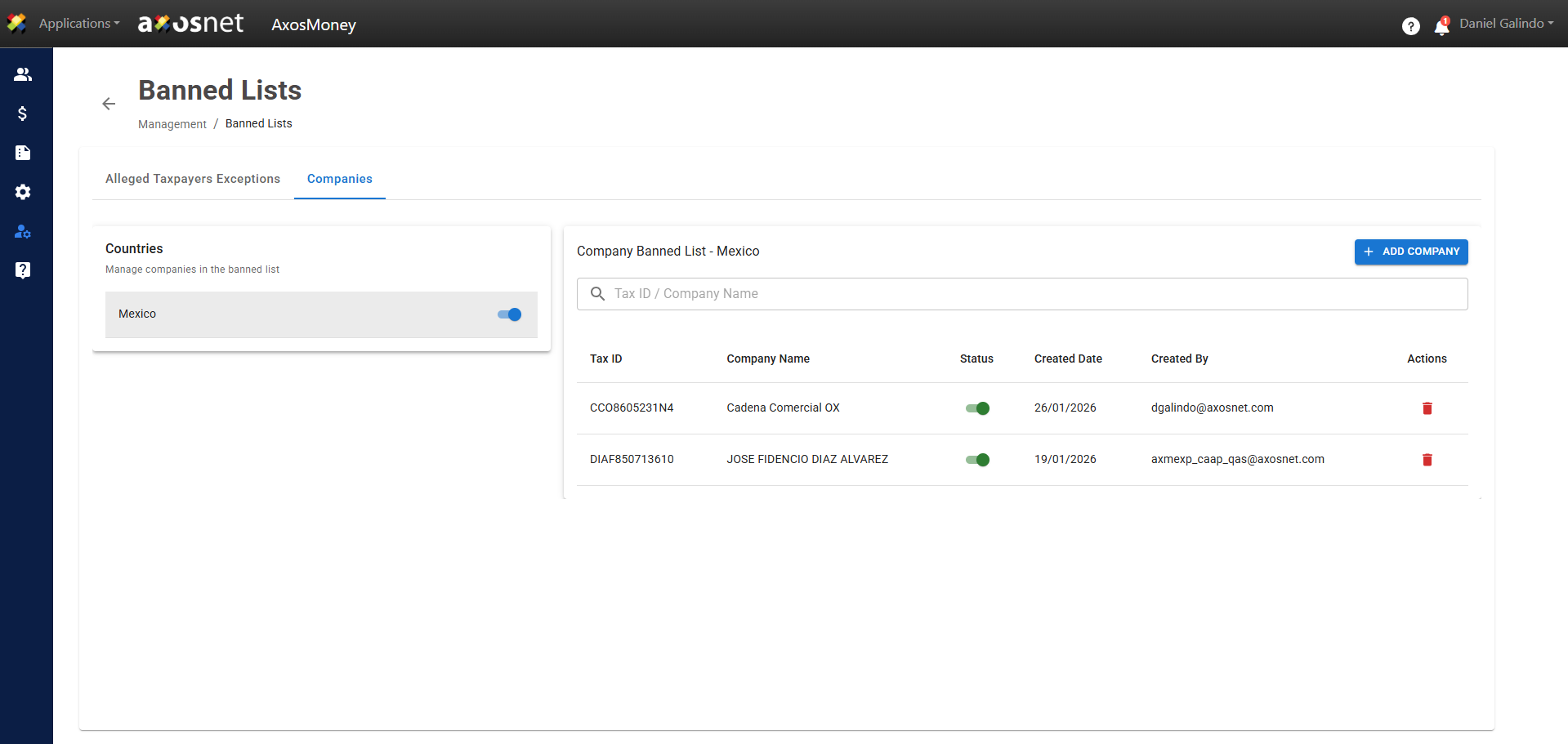
Task: Delete the Cadena Comercial OX company
Action: 1427,408
